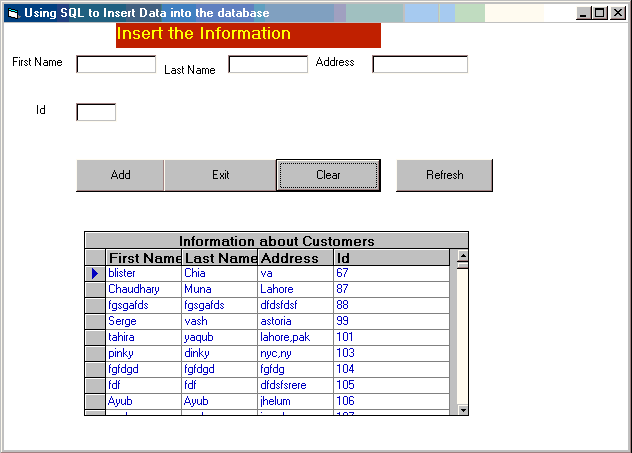Click the cell 'yaqub'
Screen dimensions: 632x453
click(220, 337)
